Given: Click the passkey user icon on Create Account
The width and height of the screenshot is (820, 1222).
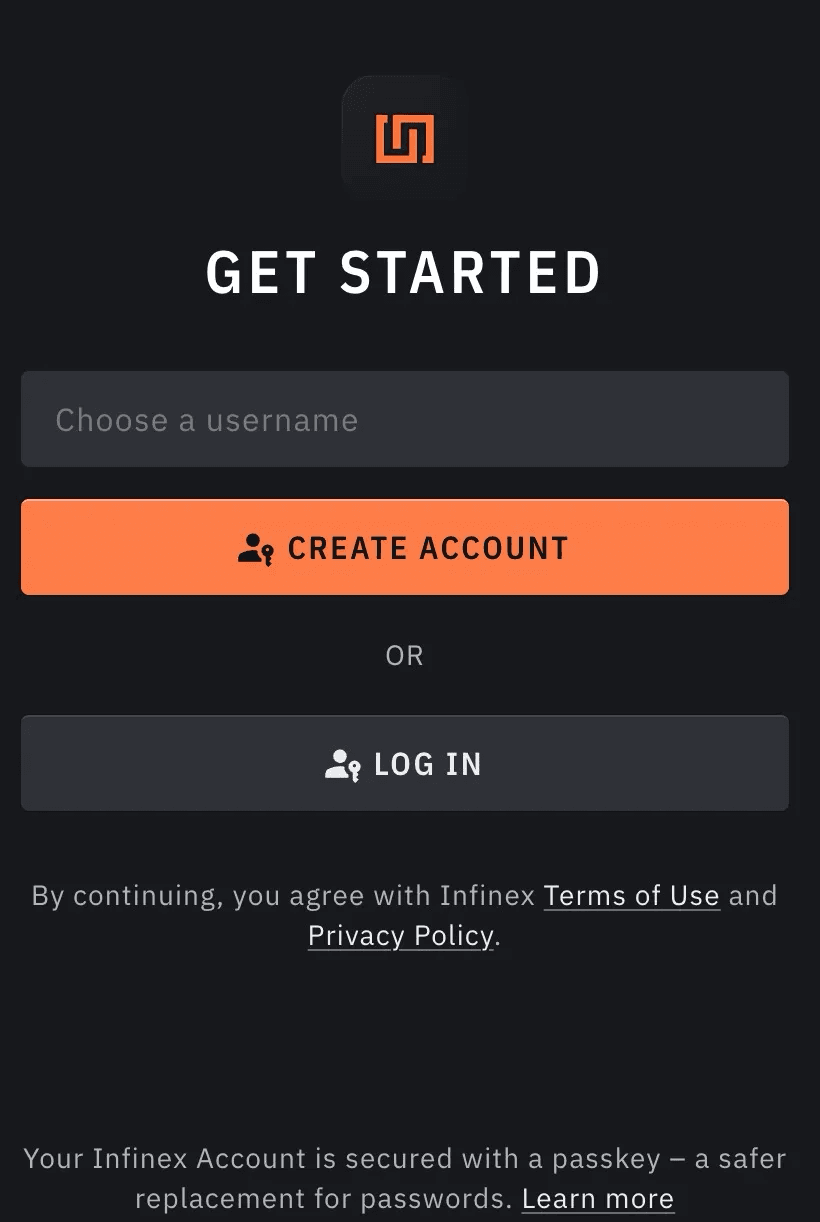Looking at the screenshot, I should click(x=255, y=549).
